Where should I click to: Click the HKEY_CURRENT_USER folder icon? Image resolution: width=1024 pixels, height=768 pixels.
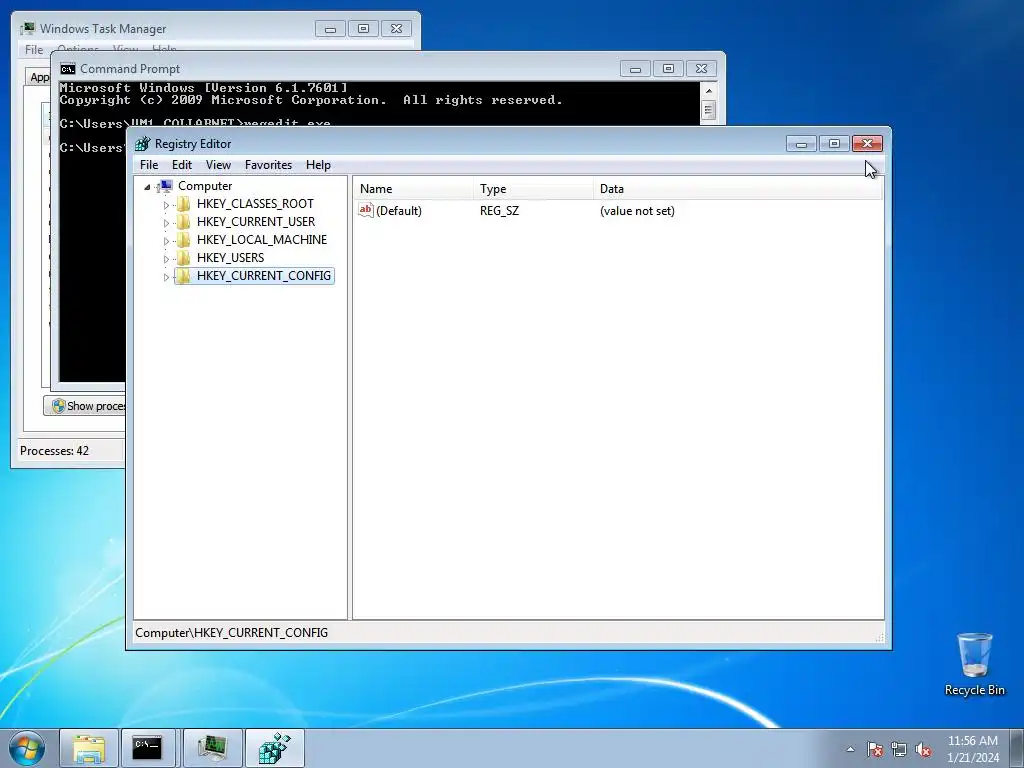pos(184,222)
